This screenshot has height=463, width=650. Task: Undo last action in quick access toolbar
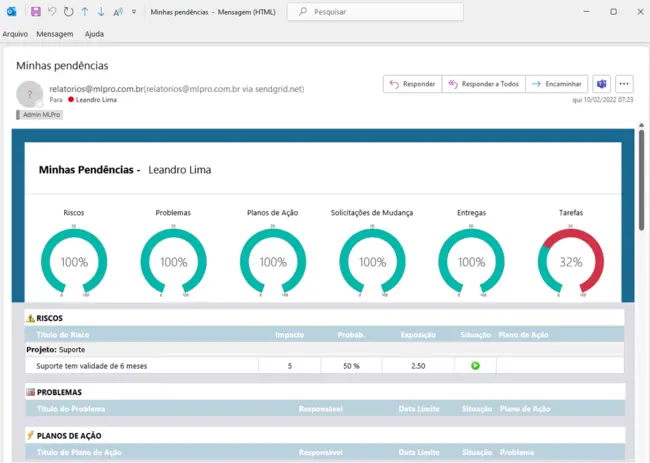point(52,12)
